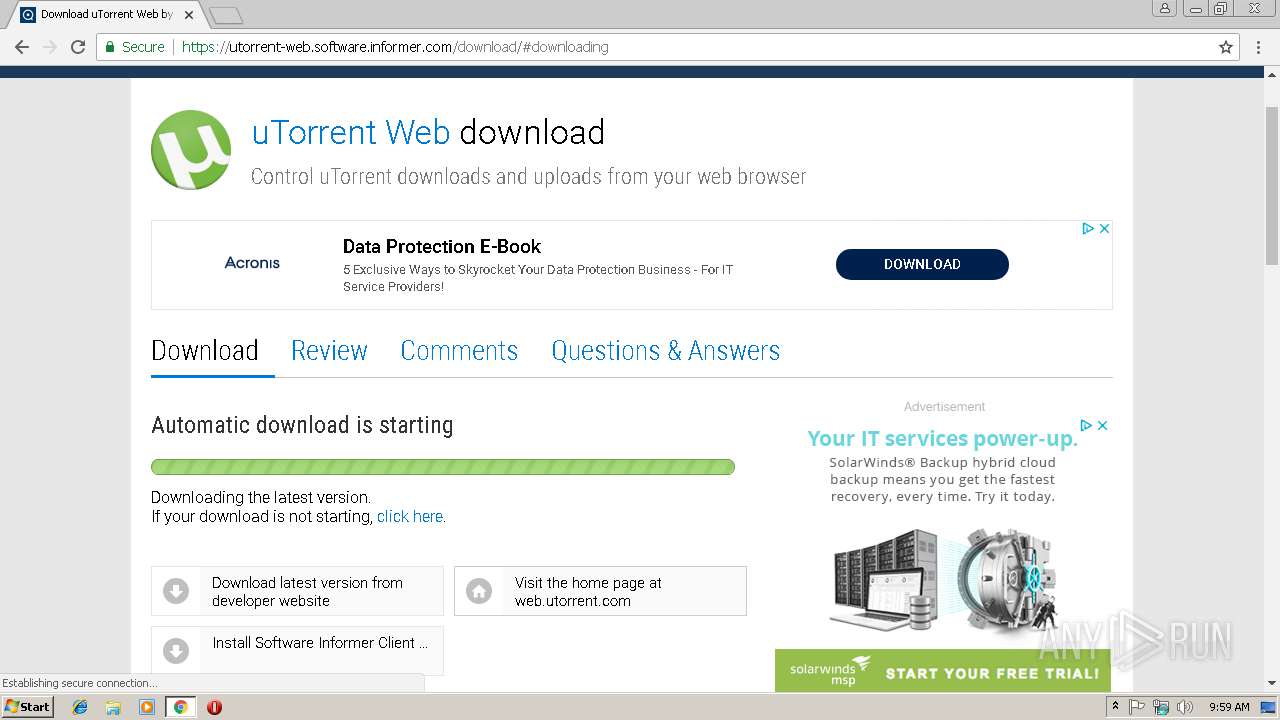Close the Acronis ad with X
1280x720 pixels.
coord(1104,229)
